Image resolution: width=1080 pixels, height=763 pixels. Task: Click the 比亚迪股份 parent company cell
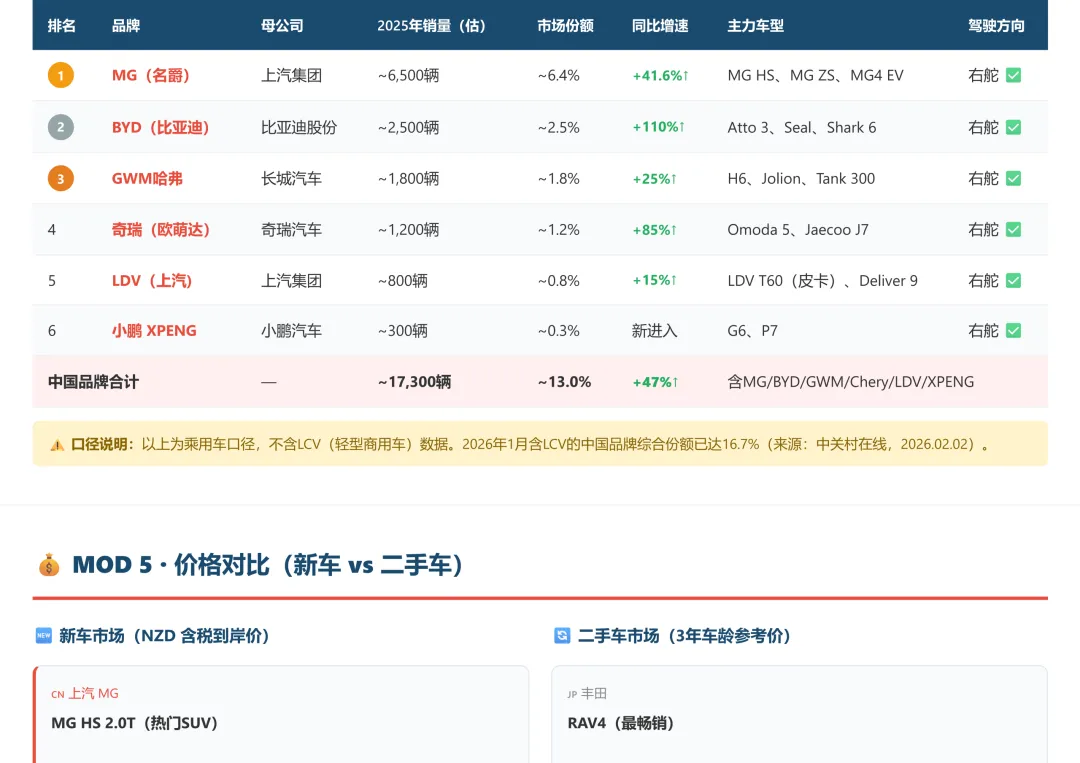[299, 127]
